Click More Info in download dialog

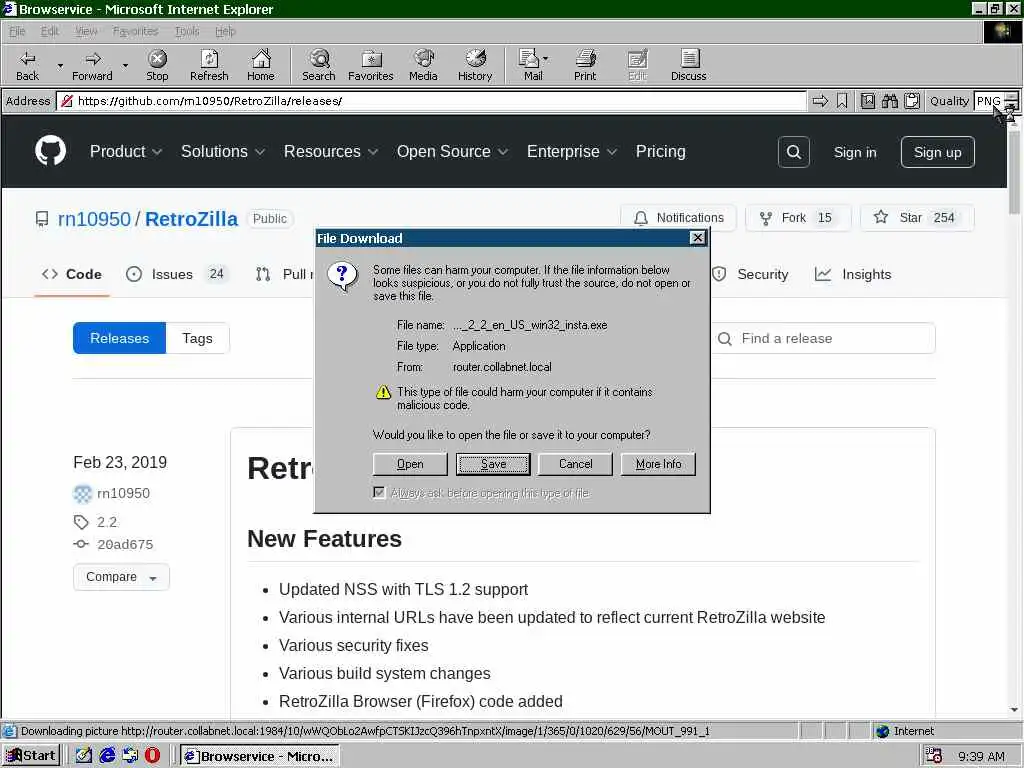click(x=658, y=464)
